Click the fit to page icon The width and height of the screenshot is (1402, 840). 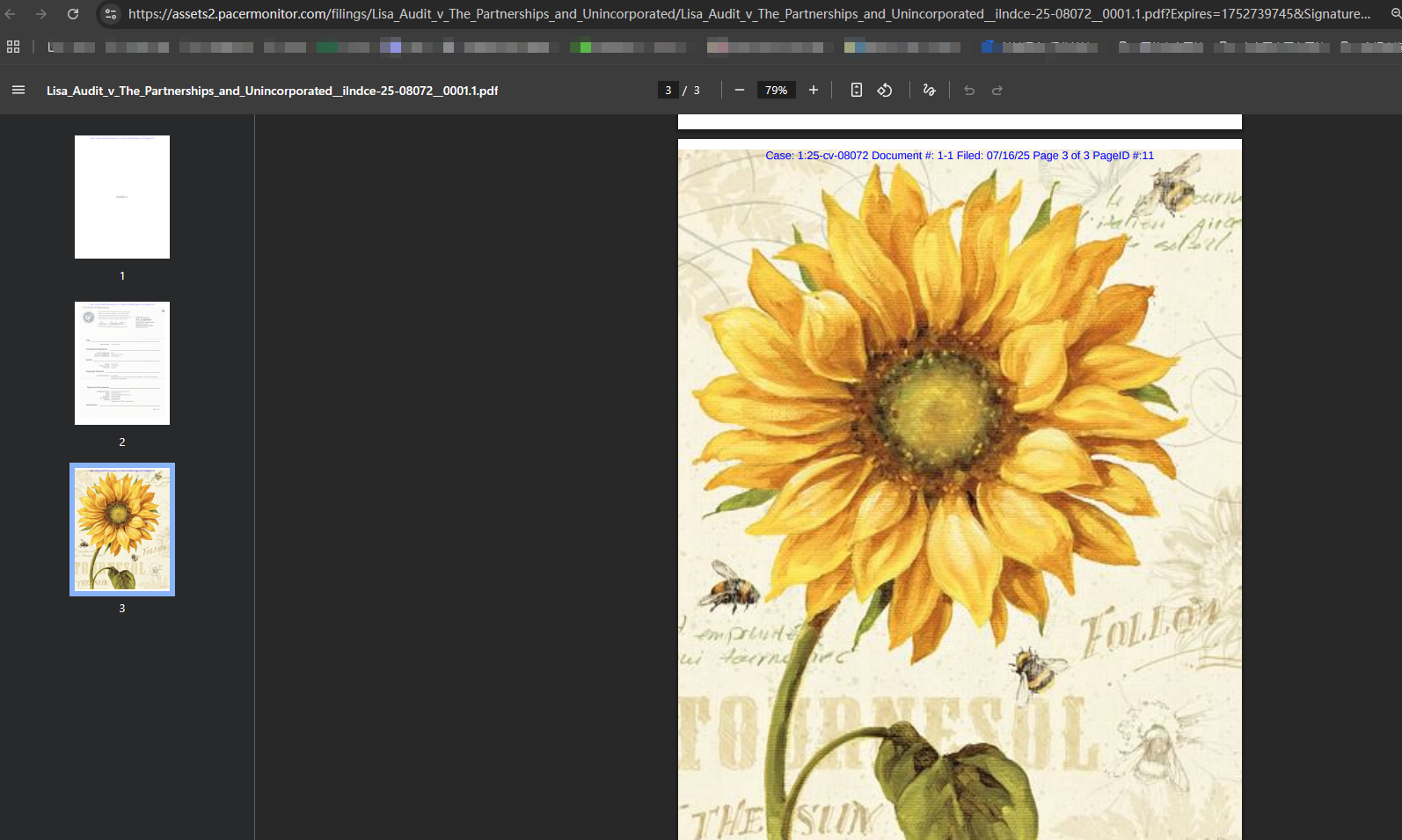tap(857, 90)
